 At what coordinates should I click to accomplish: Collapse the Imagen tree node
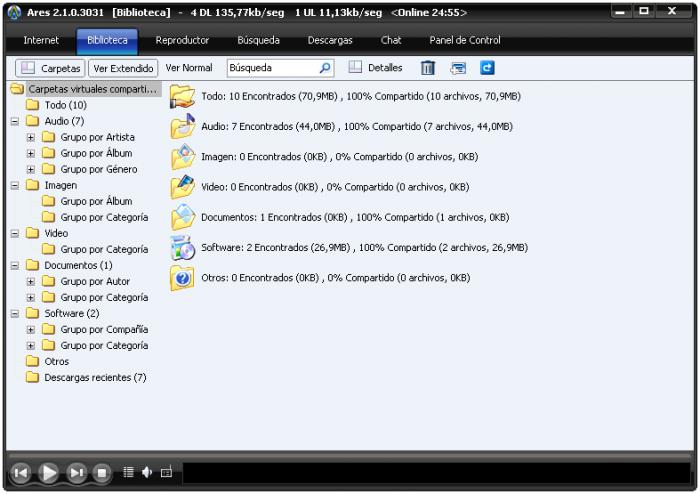(x=15, y=185)
